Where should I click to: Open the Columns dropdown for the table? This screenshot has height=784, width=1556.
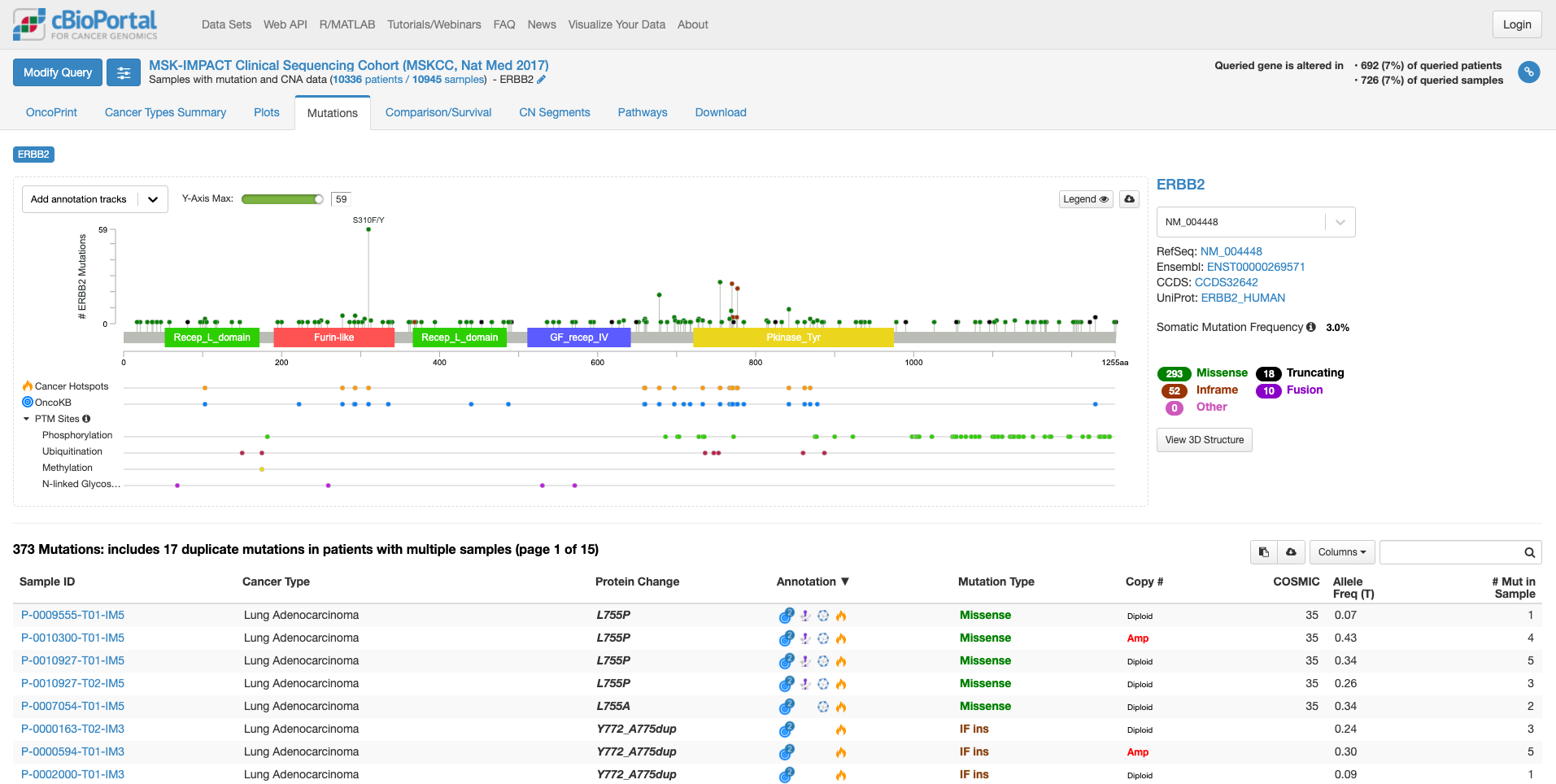tap(1341, 552)
